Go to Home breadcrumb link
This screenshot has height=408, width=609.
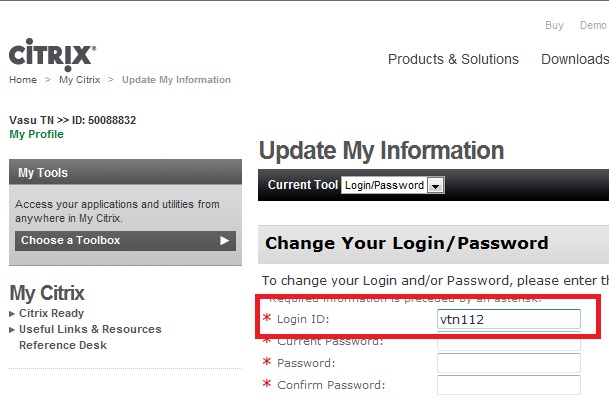[x=23, y=80]
